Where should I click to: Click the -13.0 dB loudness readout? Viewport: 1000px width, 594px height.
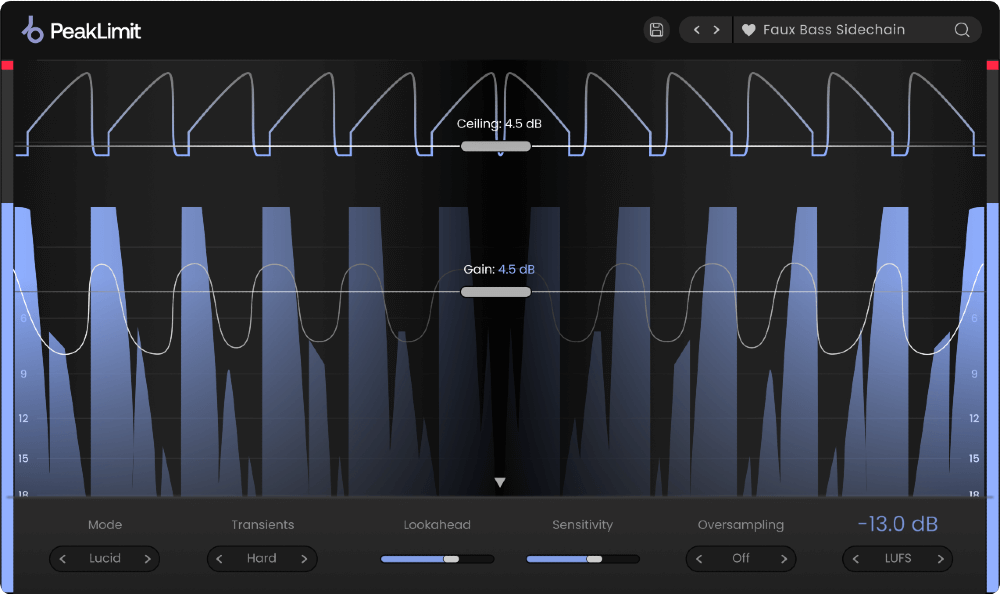tap(897, 523)
